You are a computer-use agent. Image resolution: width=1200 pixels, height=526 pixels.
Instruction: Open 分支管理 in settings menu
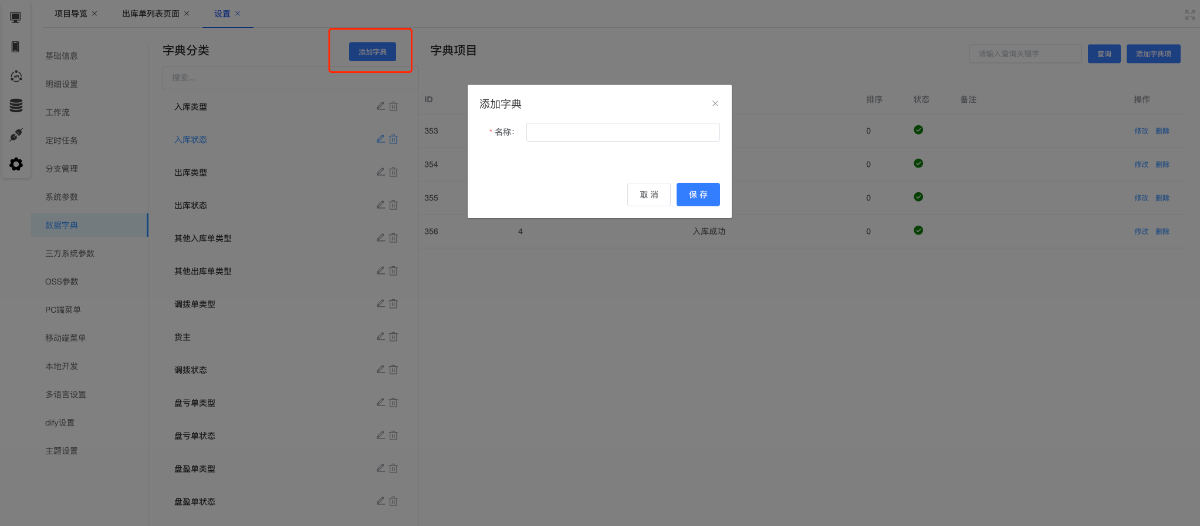coord(62,168)
